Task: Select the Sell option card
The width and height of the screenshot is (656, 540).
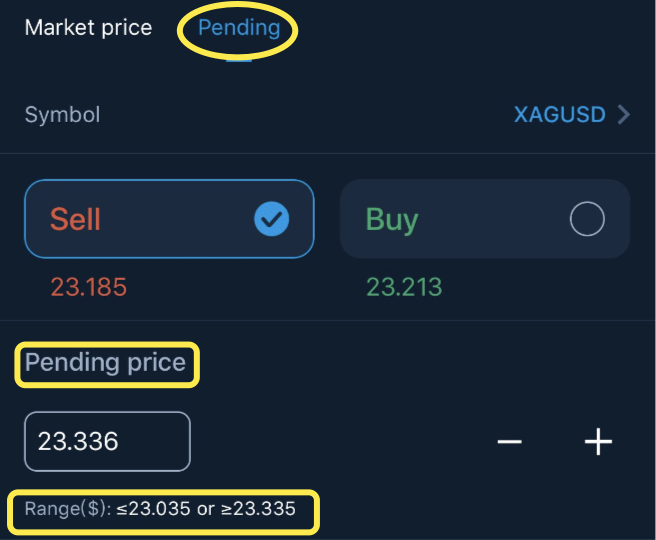Action: tap(169, 219)
